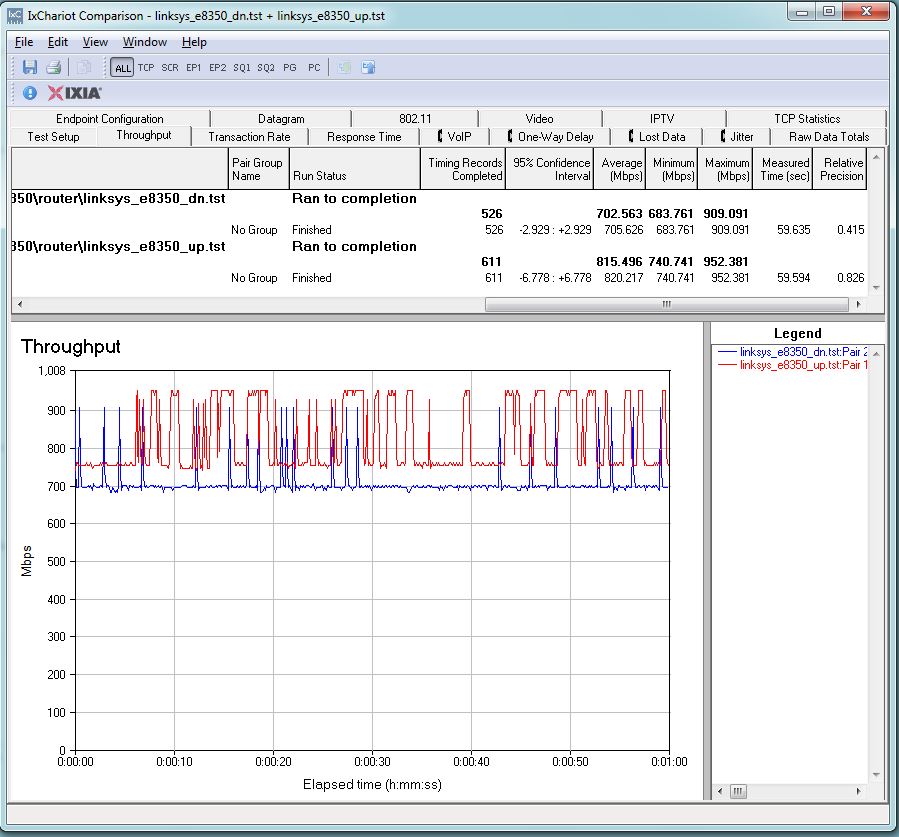Toggle the EP2 filter button
This screenshot has height=837, width=899.
tap(217, 68)
